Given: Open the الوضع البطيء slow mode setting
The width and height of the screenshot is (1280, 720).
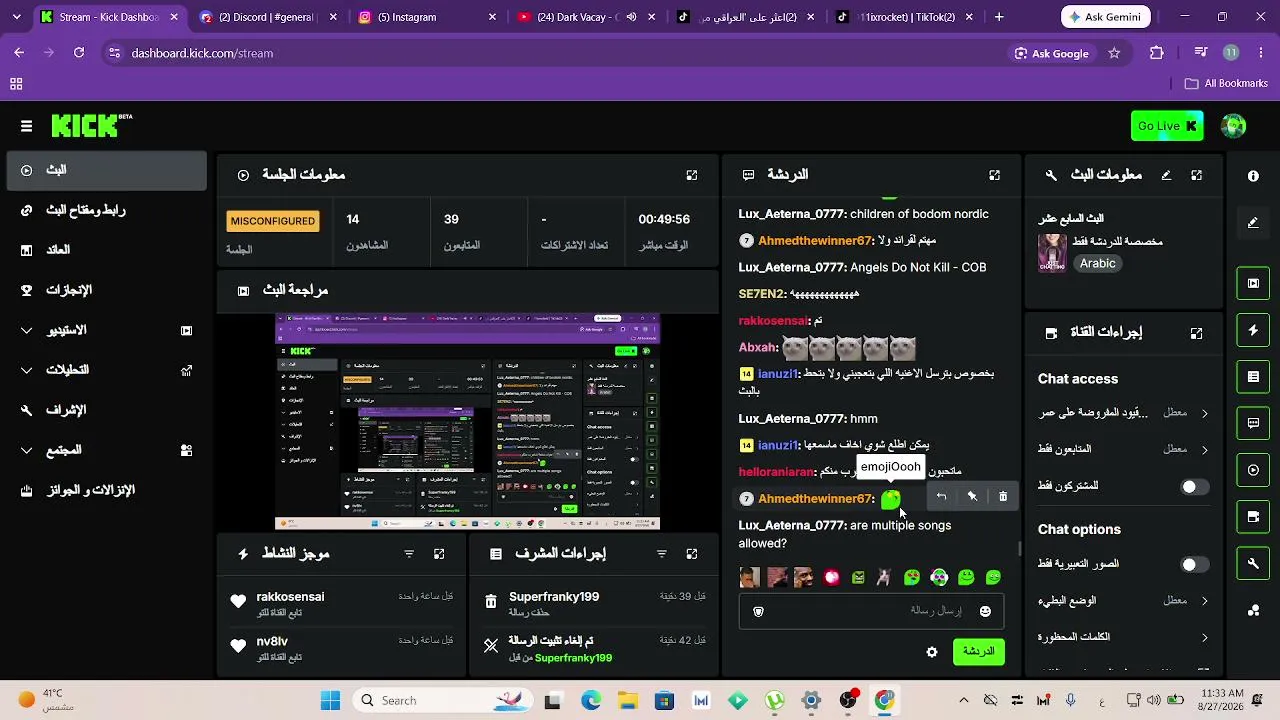Looking at the screenshot, I should pos(1124,601).
